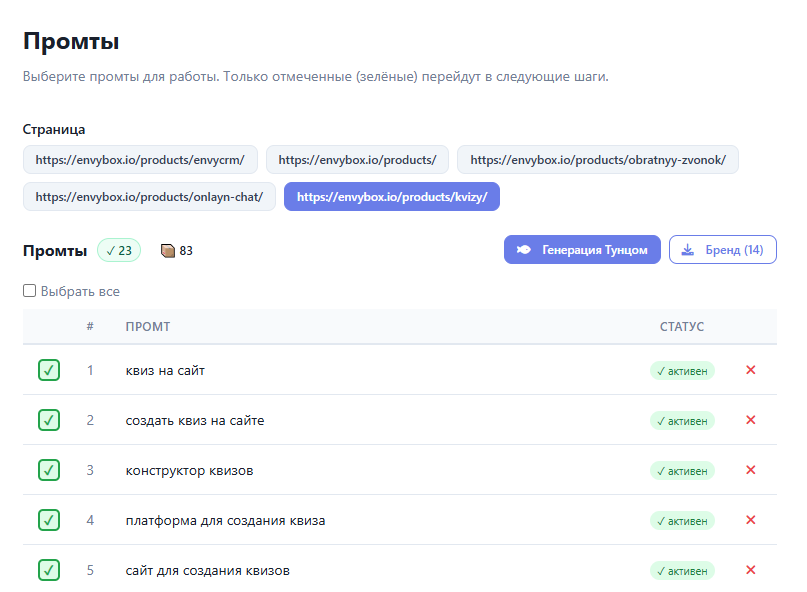Click the brown box icon next to 83
807x592 pixels.
coord(168,250)
